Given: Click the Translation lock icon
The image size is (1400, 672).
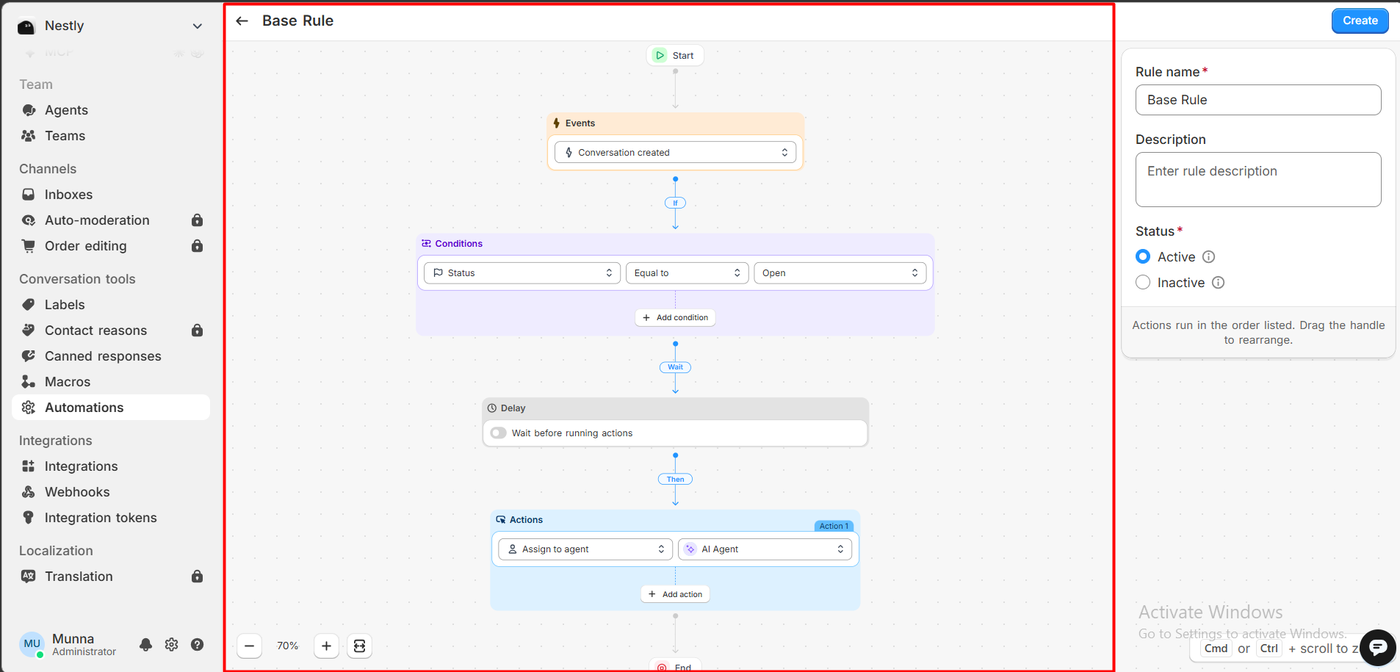Looking at the screenshot, I should tap(197, 576).
